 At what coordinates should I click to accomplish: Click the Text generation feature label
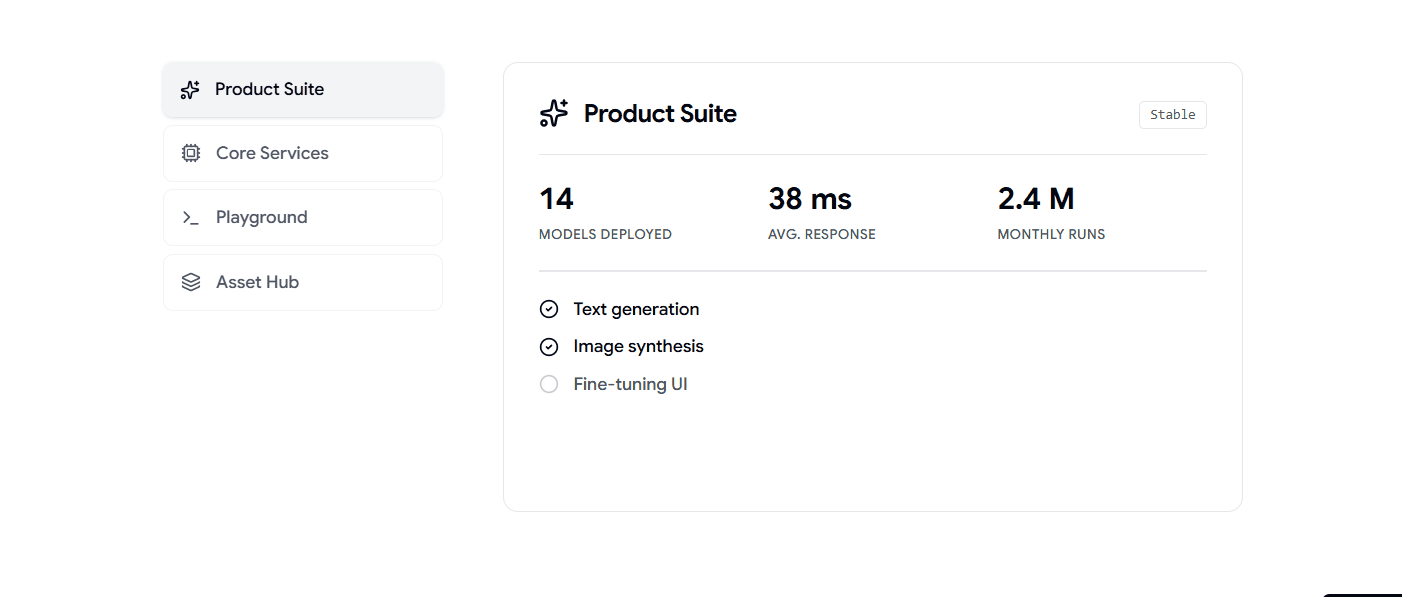[636, 310]
